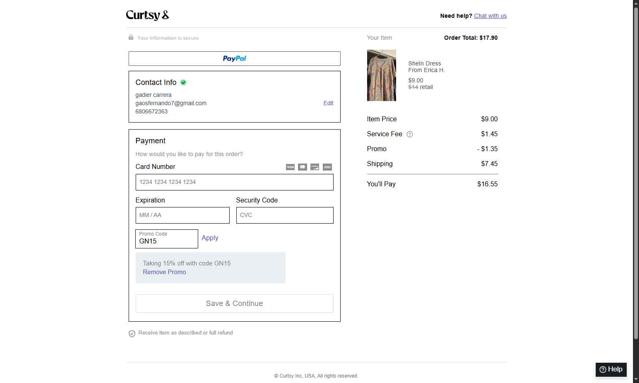Click the refund guarantee check icon

point(132,333)
